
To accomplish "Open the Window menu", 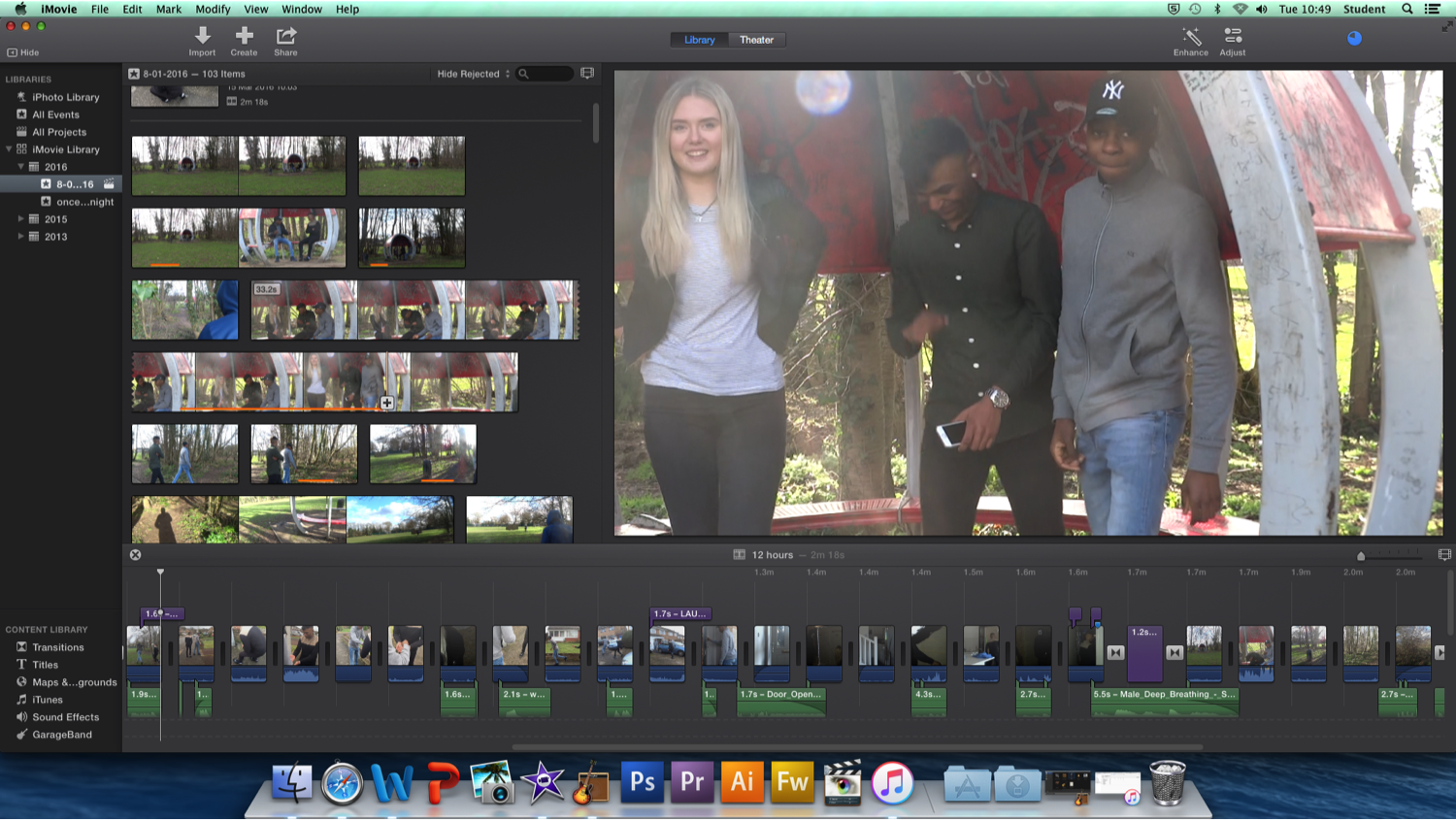I will (x=301, y=9).
